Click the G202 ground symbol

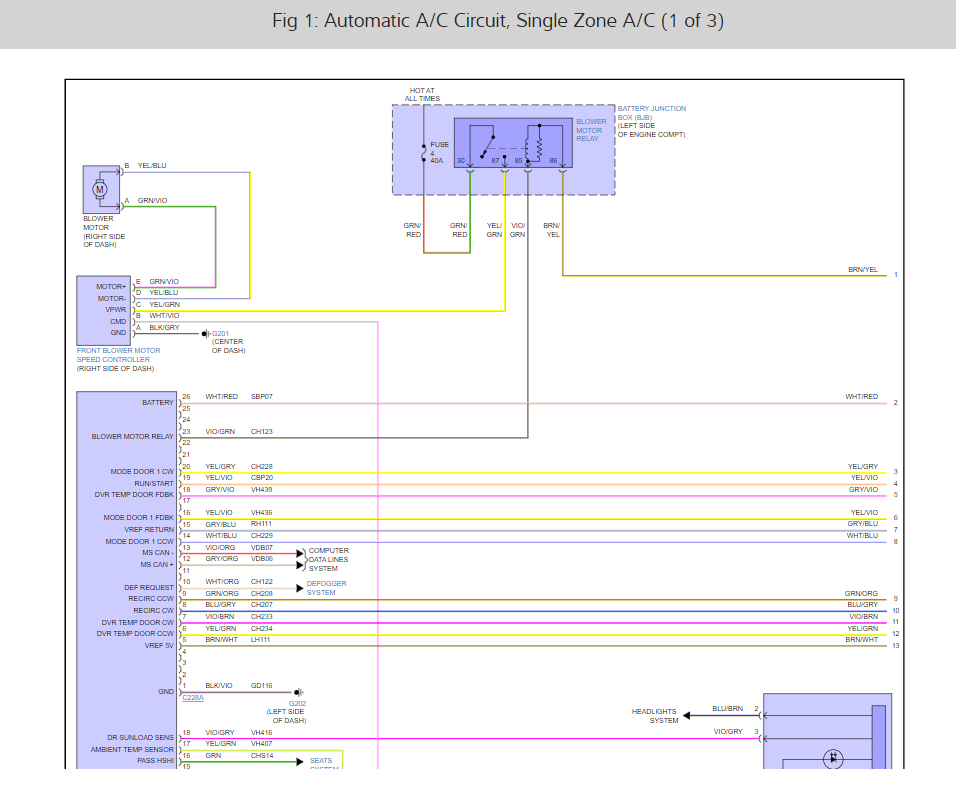(x=299, y=692)
